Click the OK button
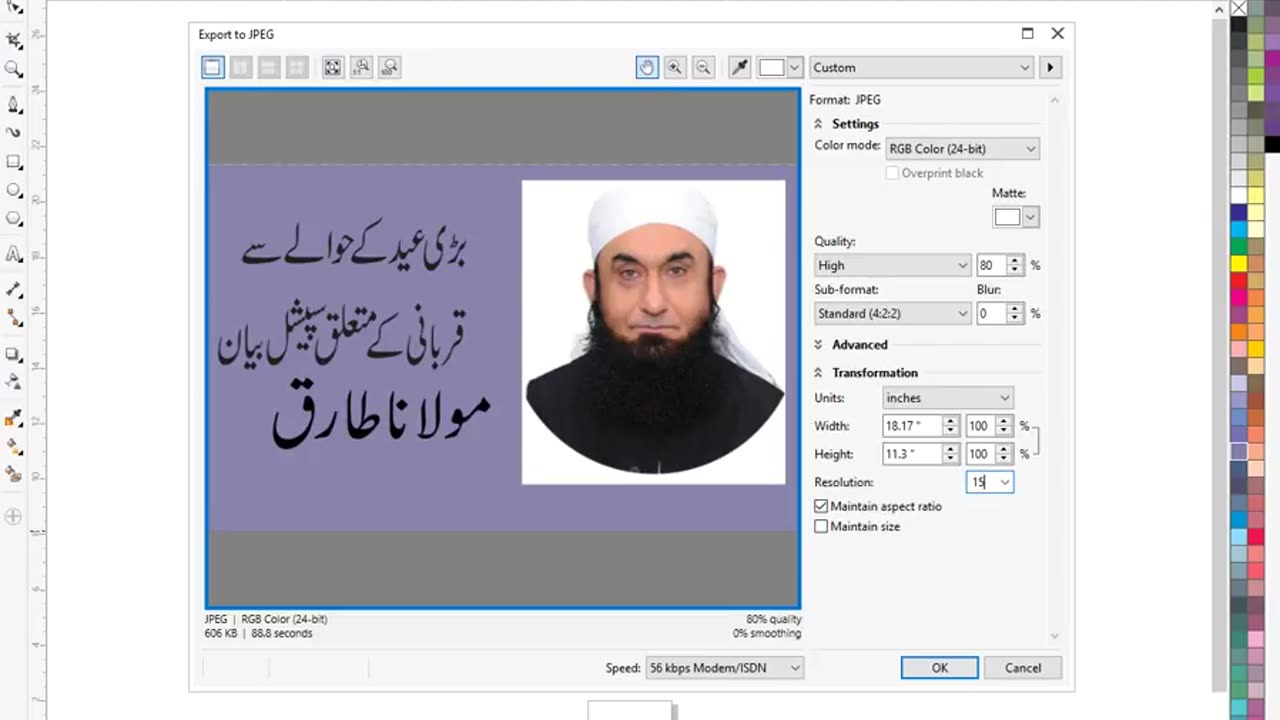This screenshot has width=1280, height=720. [939, 668]
